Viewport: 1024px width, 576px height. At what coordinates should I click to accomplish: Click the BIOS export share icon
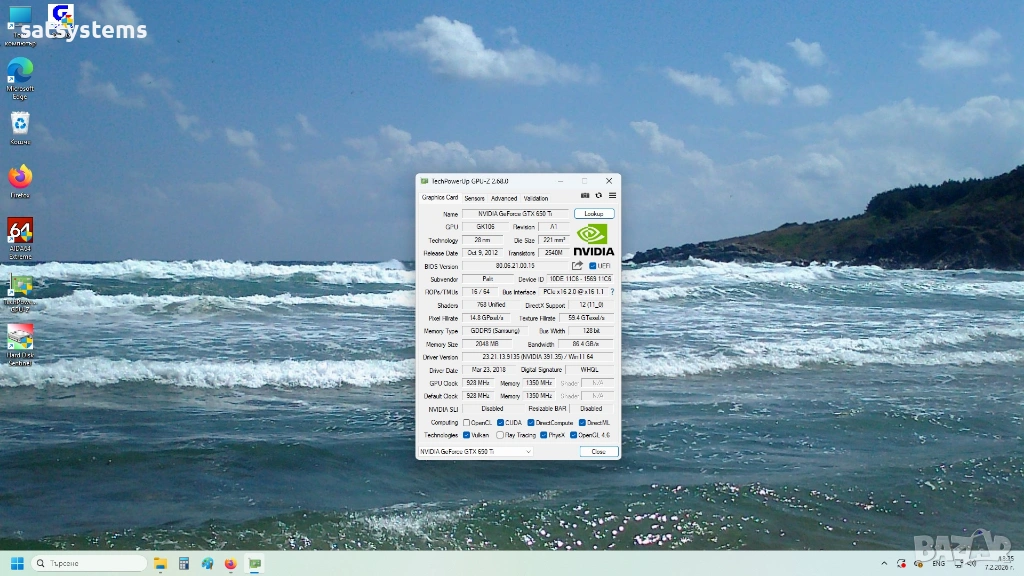coord(577,266)
